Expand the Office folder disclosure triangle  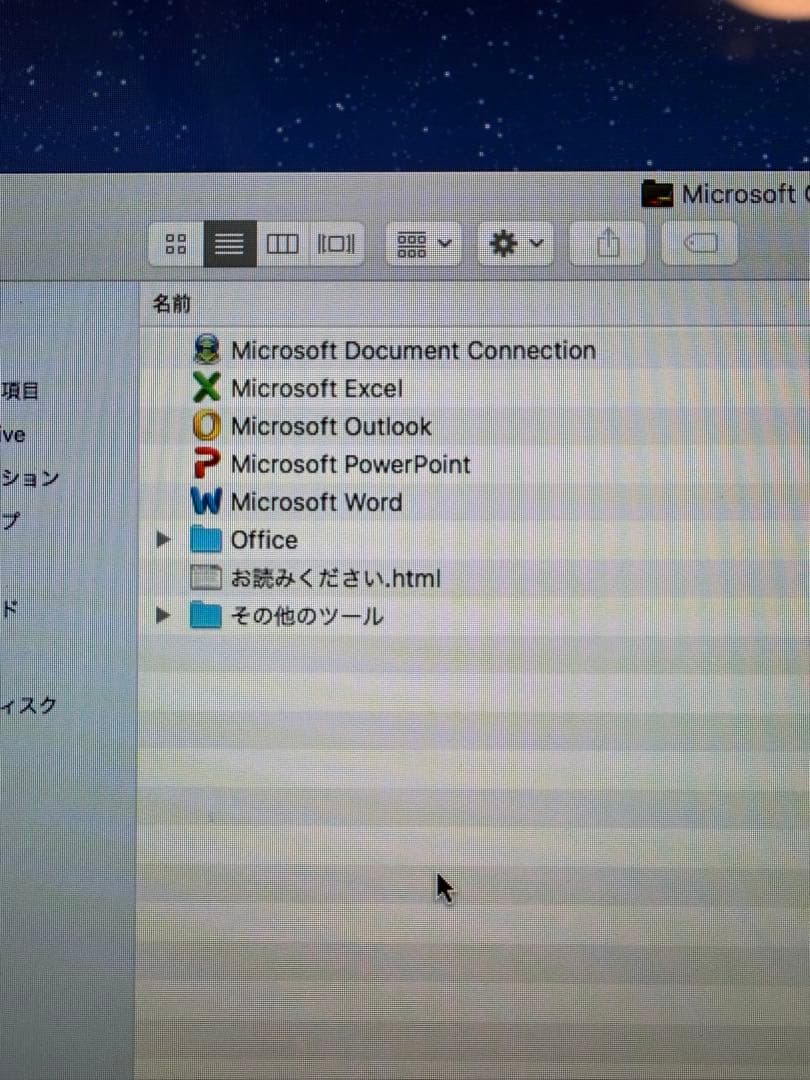pyautogui.click(x=163, y=539)
